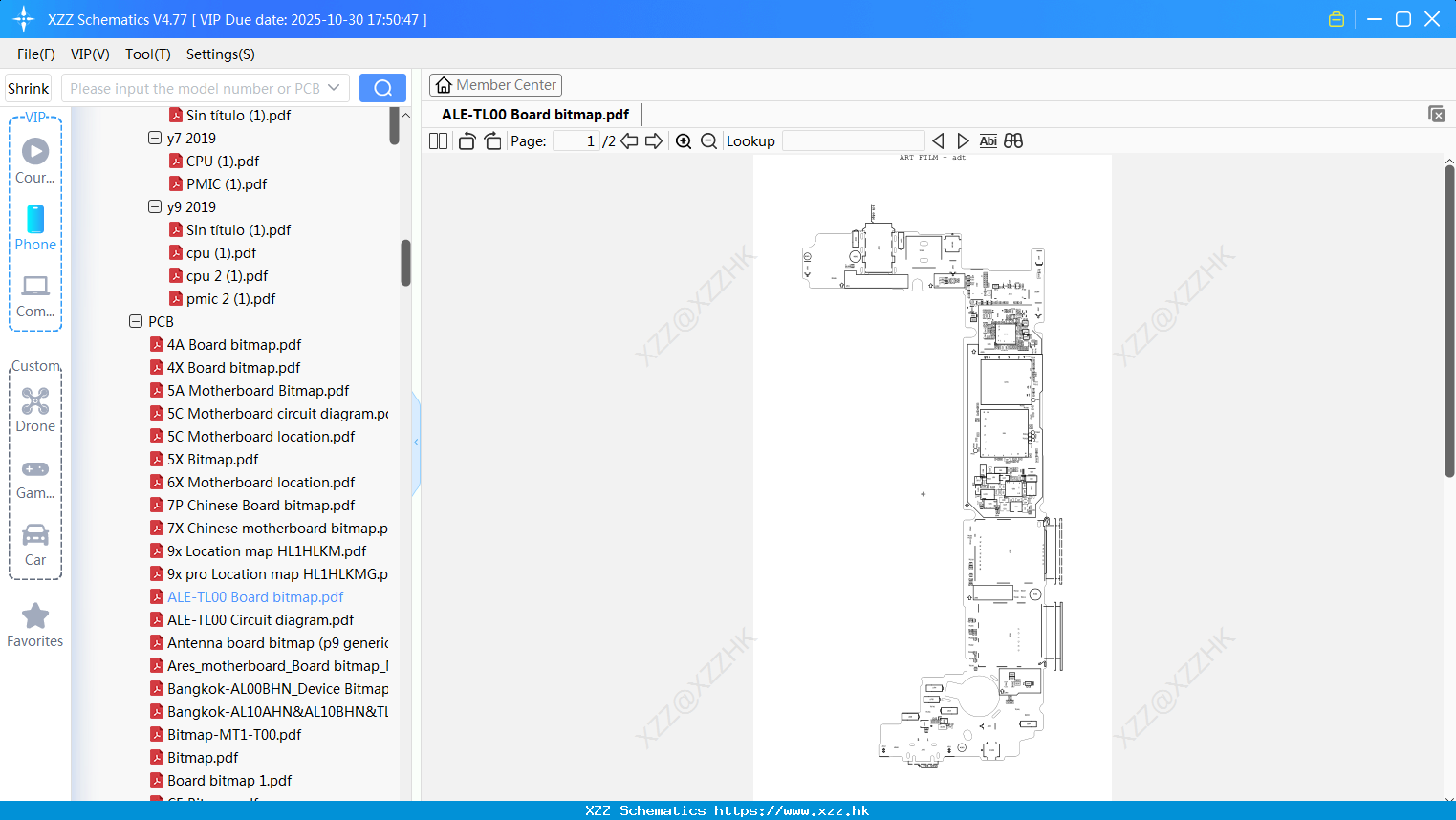
Task: Open 6X Motherboard location.pdf
Action: tap(261, 482)
